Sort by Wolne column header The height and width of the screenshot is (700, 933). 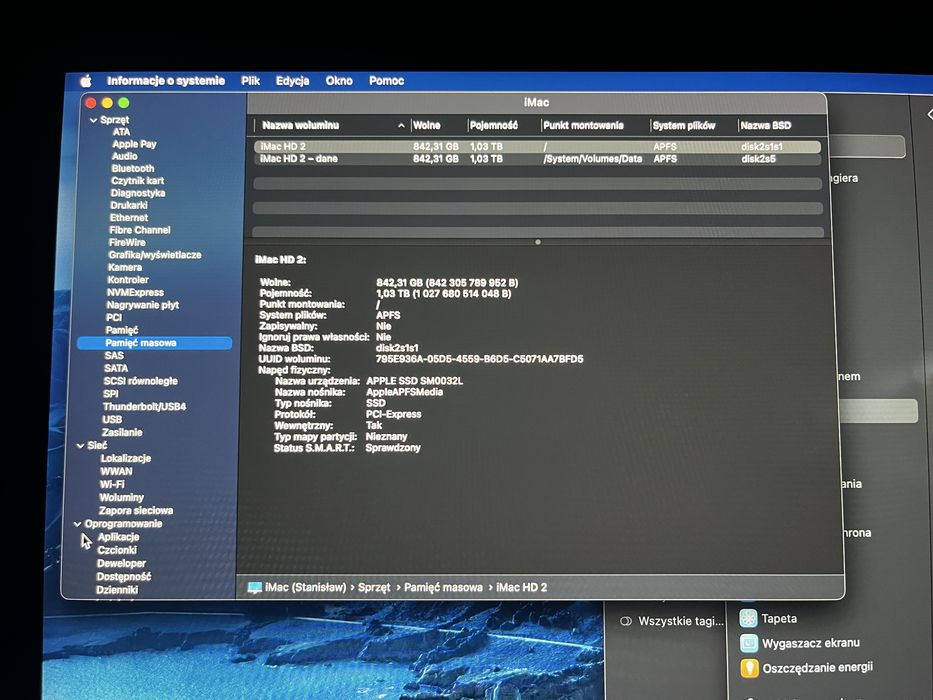coord(427,125)
